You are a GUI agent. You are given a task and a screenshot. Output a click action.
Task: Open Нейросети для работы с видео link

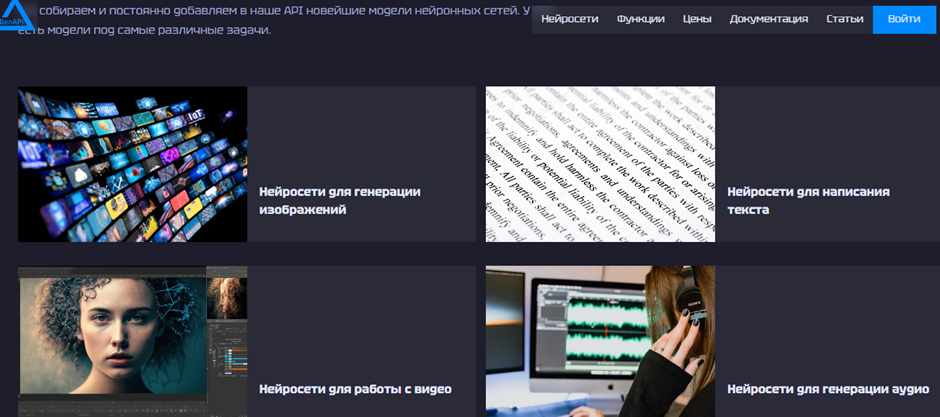(x=355, y=389)
